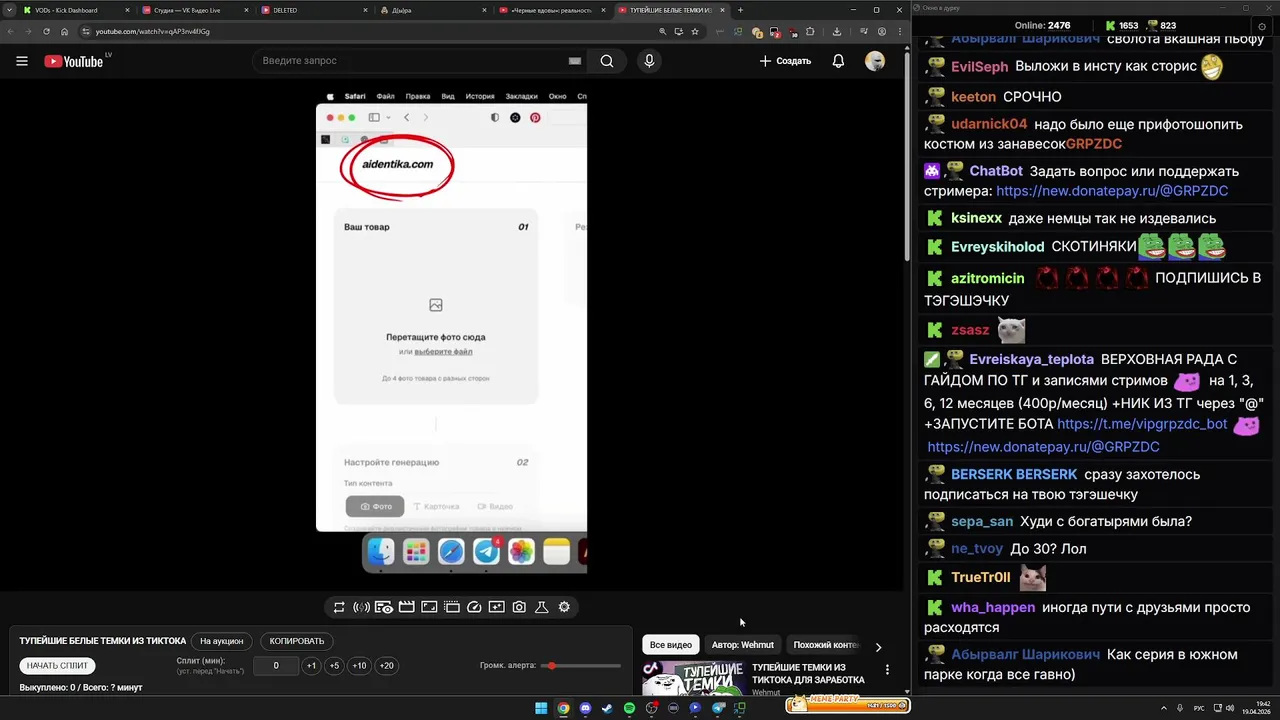Click the MEME PARTY overlay widget
The image size is (1280, 720).
click(847, 704)
